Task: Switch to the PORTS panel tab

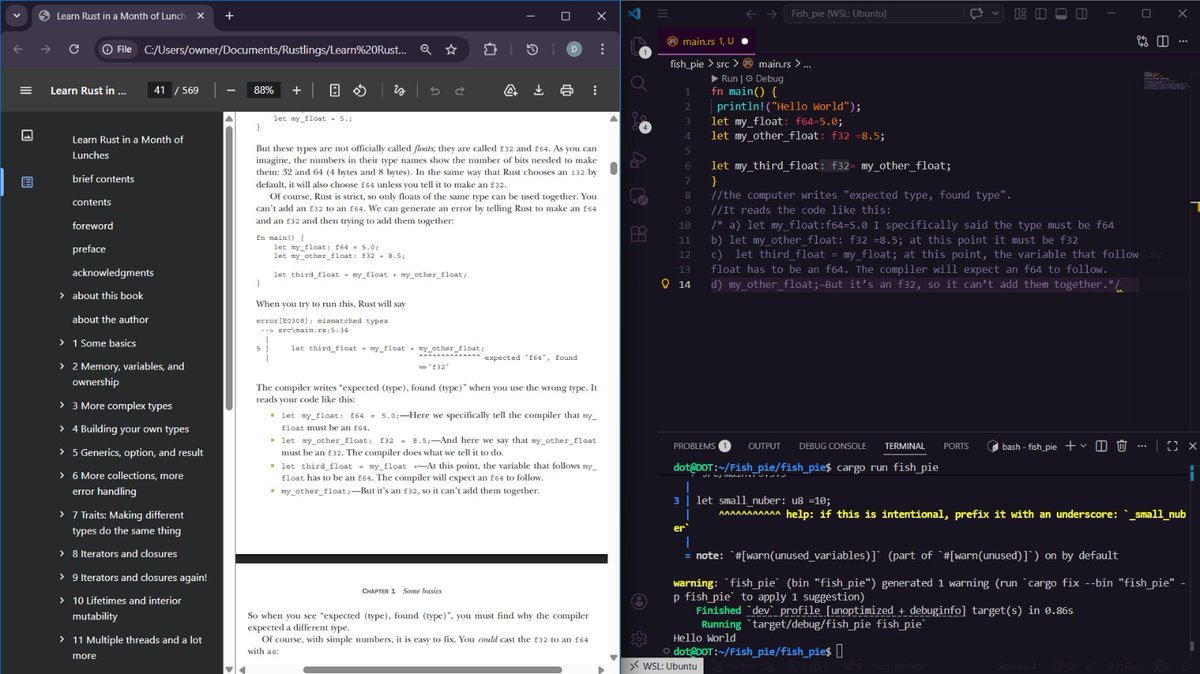Action: click(956, 446)
